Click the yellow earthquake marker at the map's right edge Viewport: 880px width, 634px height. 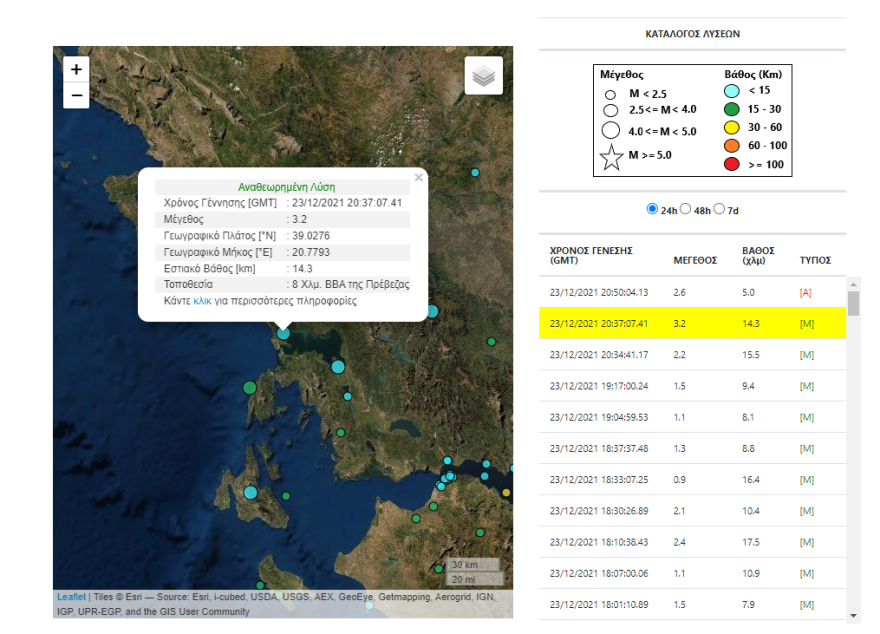click(506, 492)
